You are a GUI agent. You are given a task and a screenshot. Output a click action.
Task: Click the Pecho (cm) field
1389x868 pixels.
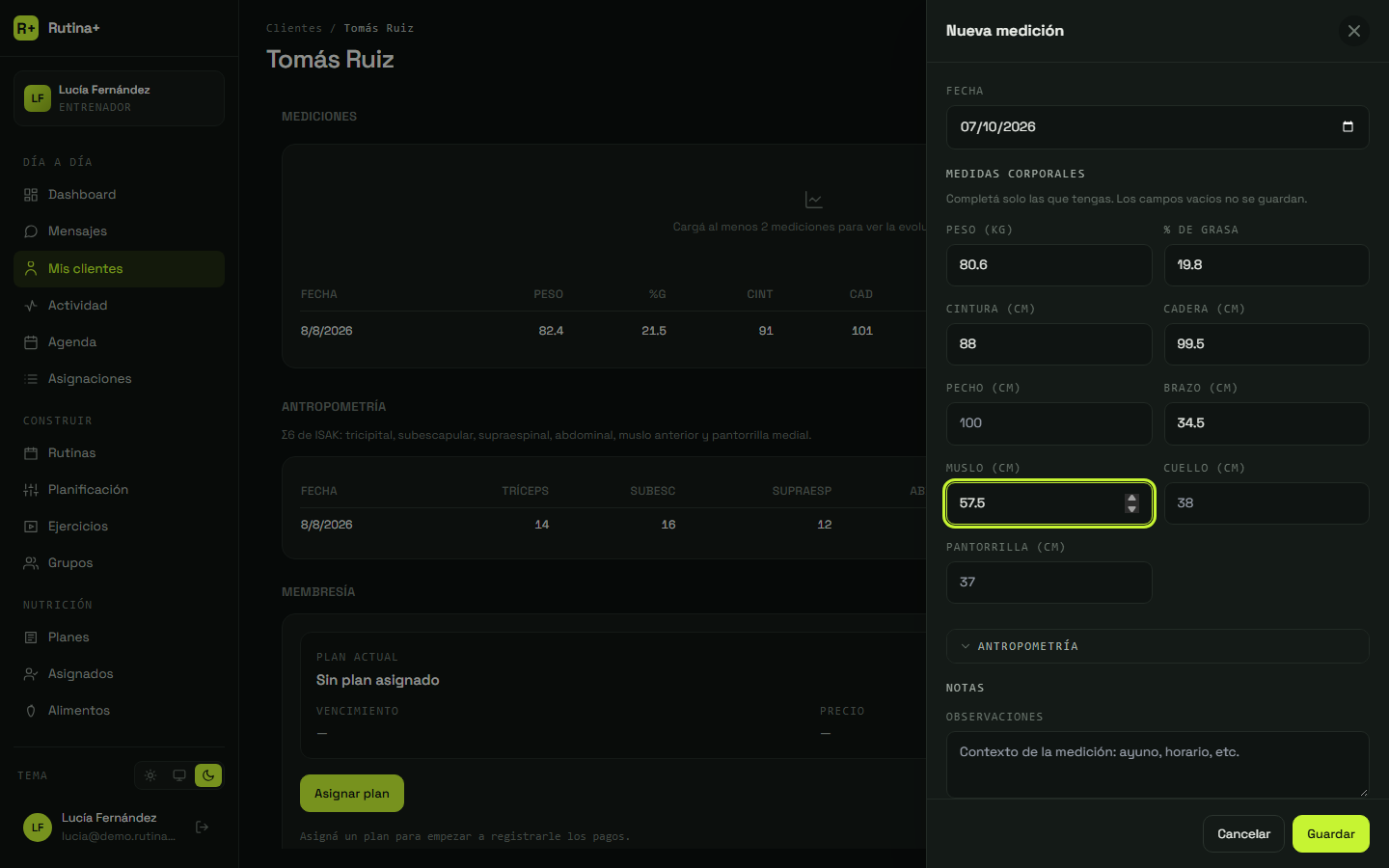[1049, 423]
